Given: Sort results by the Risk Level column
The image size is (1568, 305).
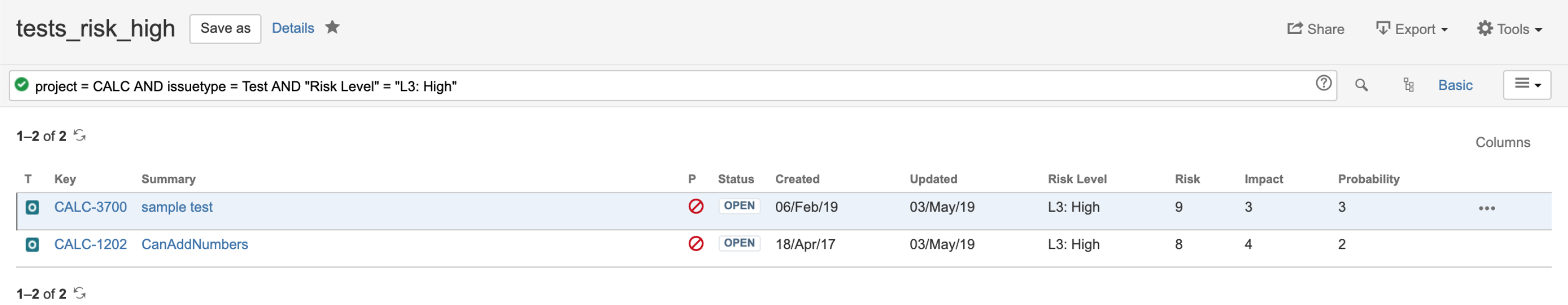Looking at the screenshot, I should coord(1077,179).
